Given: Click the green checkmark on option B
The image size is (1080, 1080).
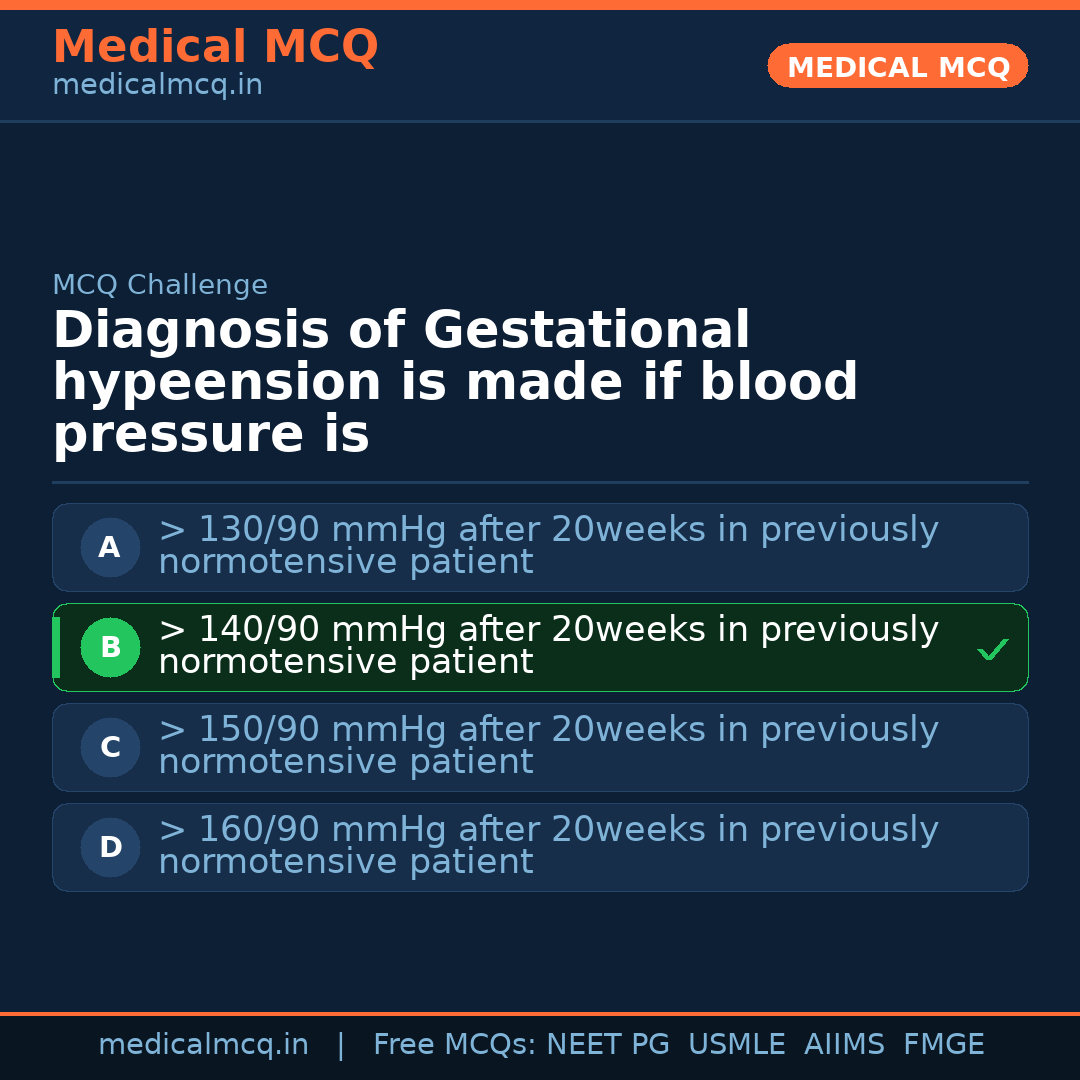Looking at the screenshot, I should (992, 650).
